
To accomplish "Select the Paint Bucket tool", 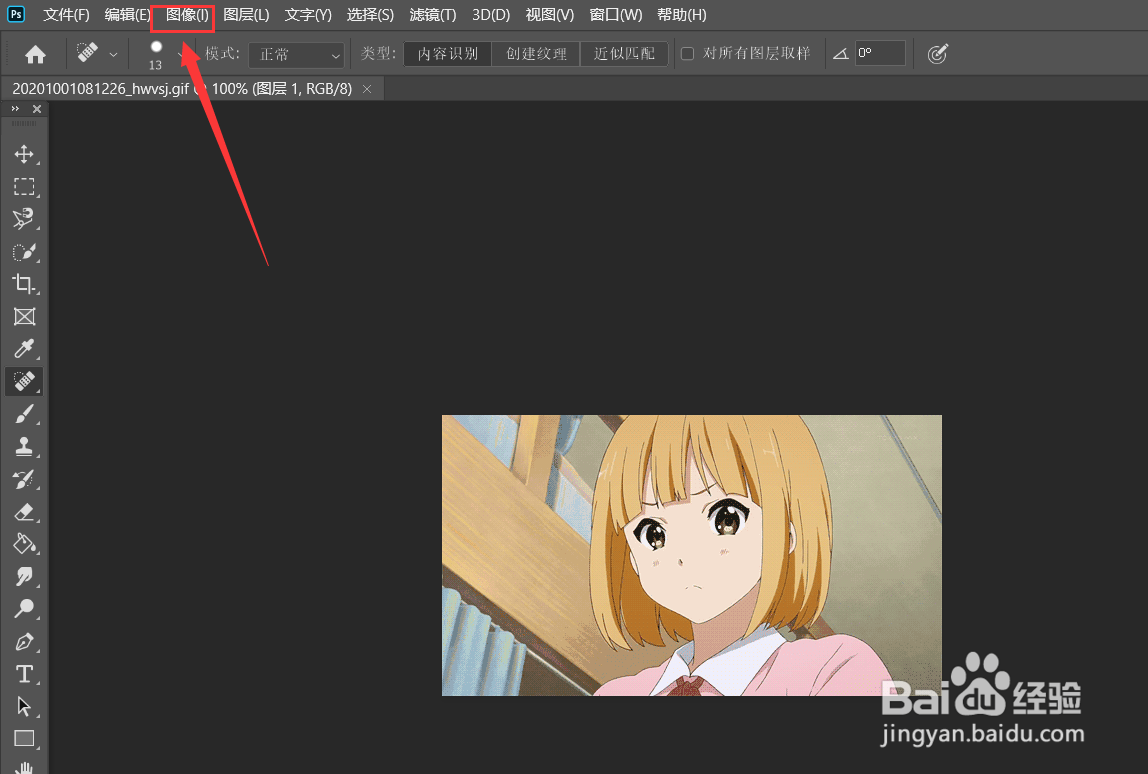I will click(24, 543).
